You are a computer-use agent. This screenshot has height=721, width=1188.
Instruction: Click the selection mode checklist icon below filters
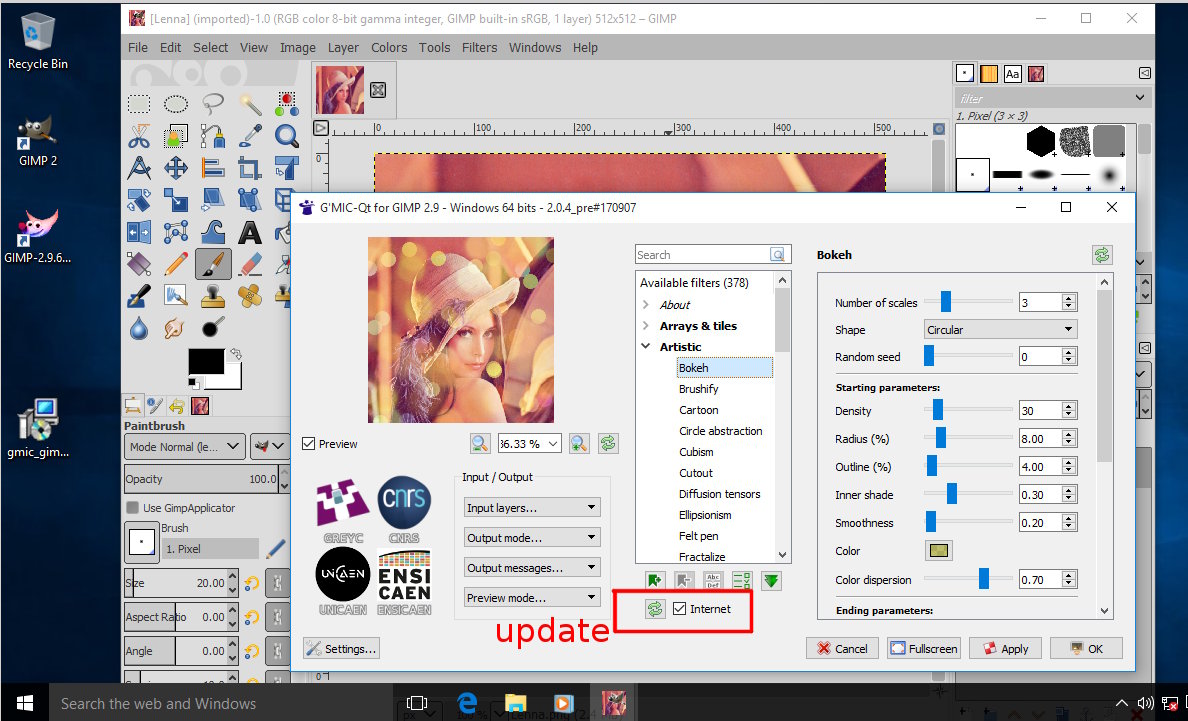(x=742, y=581)
